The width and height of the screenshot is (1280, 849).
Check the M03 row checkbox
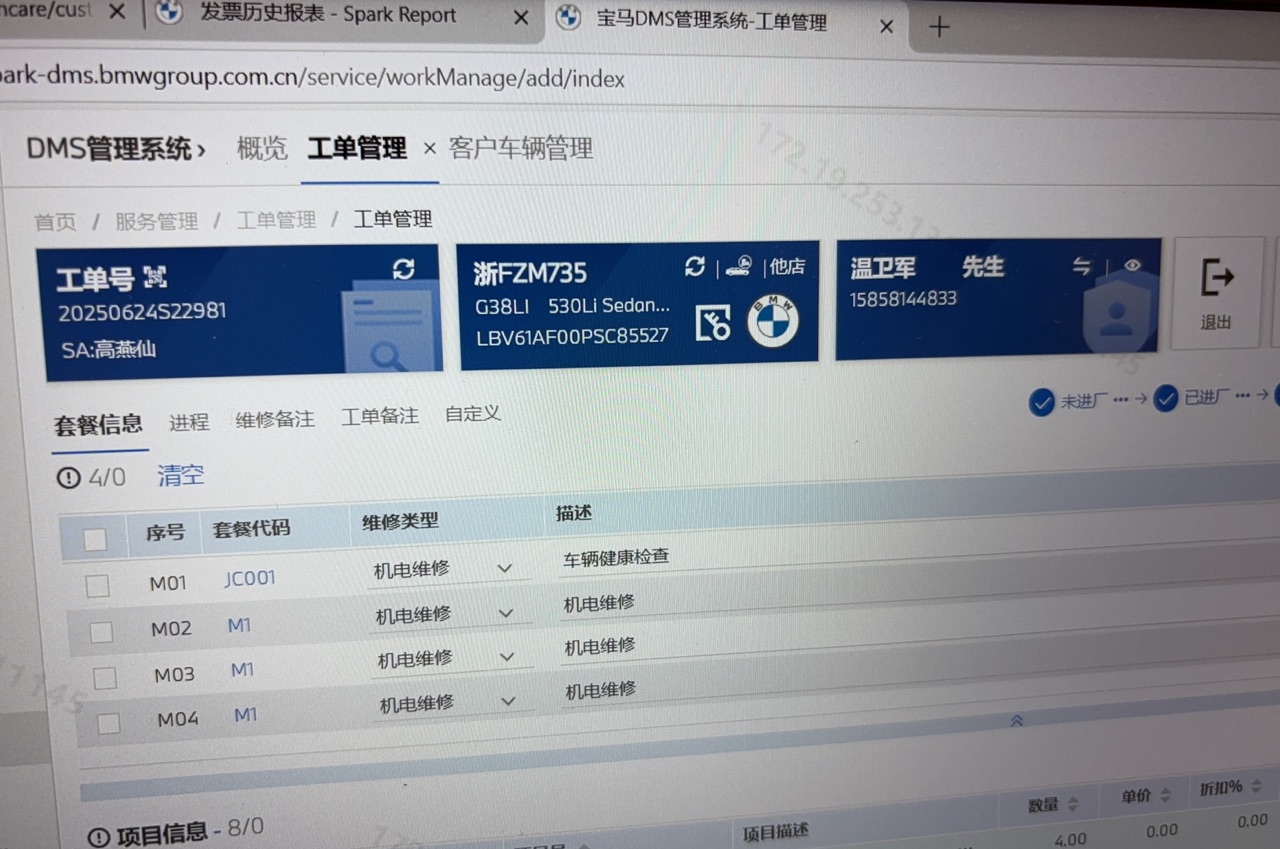click(x=104, y=678)
